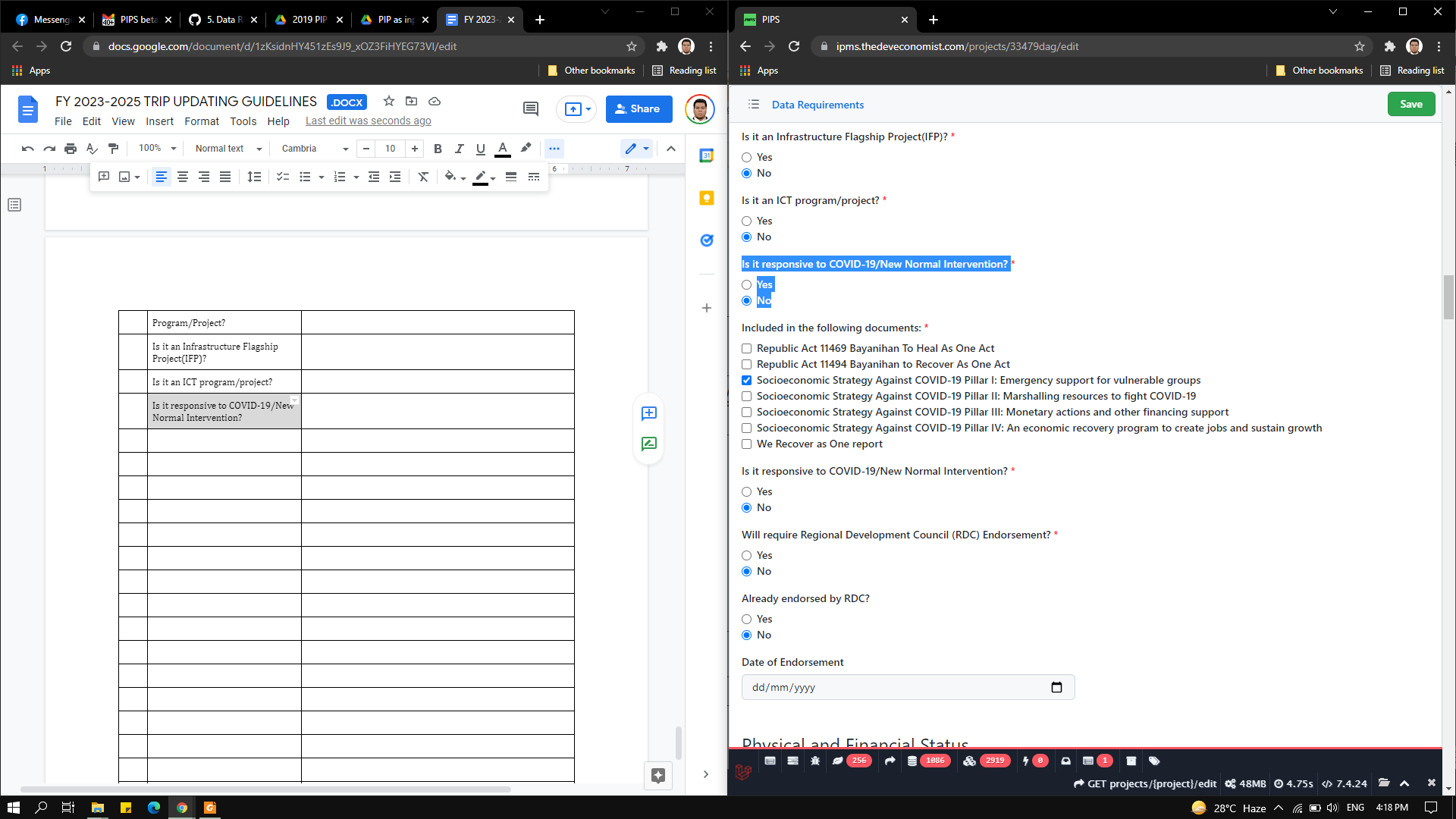Image resolution: width=1456 pixels, height=819 pixels.
Task: Check the Republic Act 11469 Bayanihan checkbox
Action: coord(746,348)
